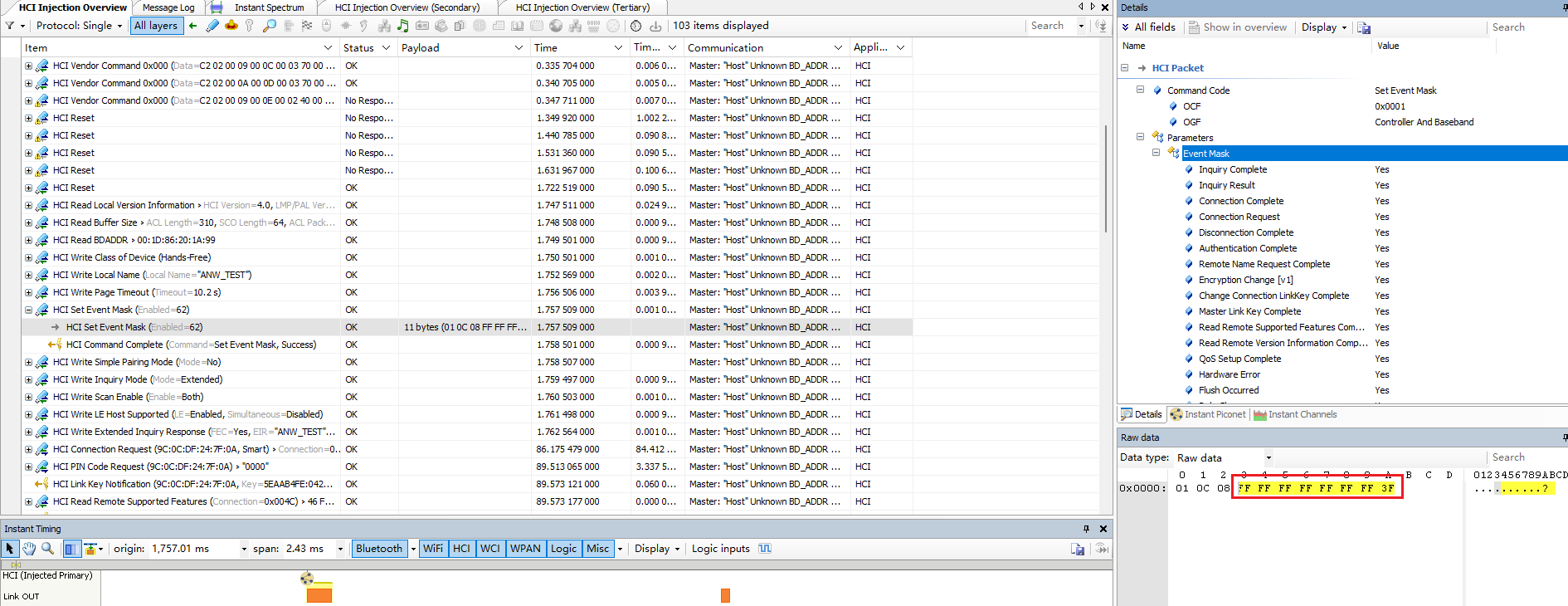Collapse the HCI Packet node in Details
Viewport: 1568px width, 606px height.
(1125, 68)
